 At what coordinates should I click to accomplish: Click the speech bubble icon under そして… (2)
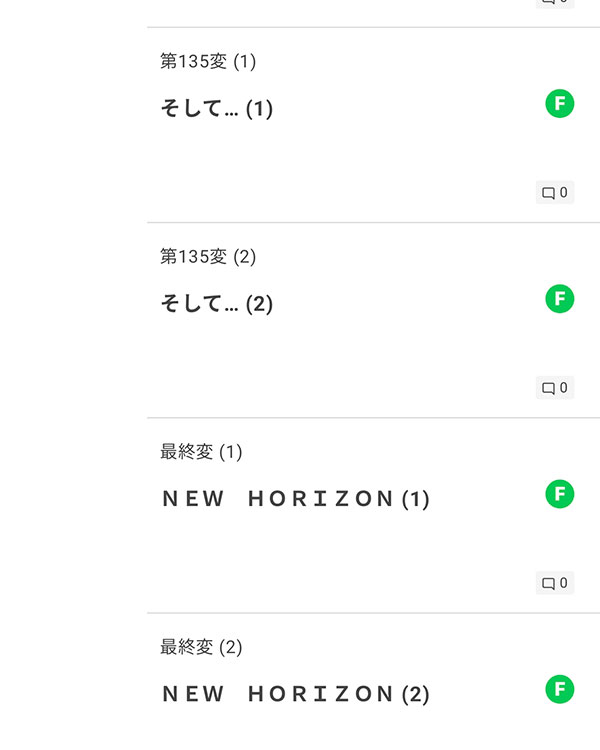[x=548, y=388]
